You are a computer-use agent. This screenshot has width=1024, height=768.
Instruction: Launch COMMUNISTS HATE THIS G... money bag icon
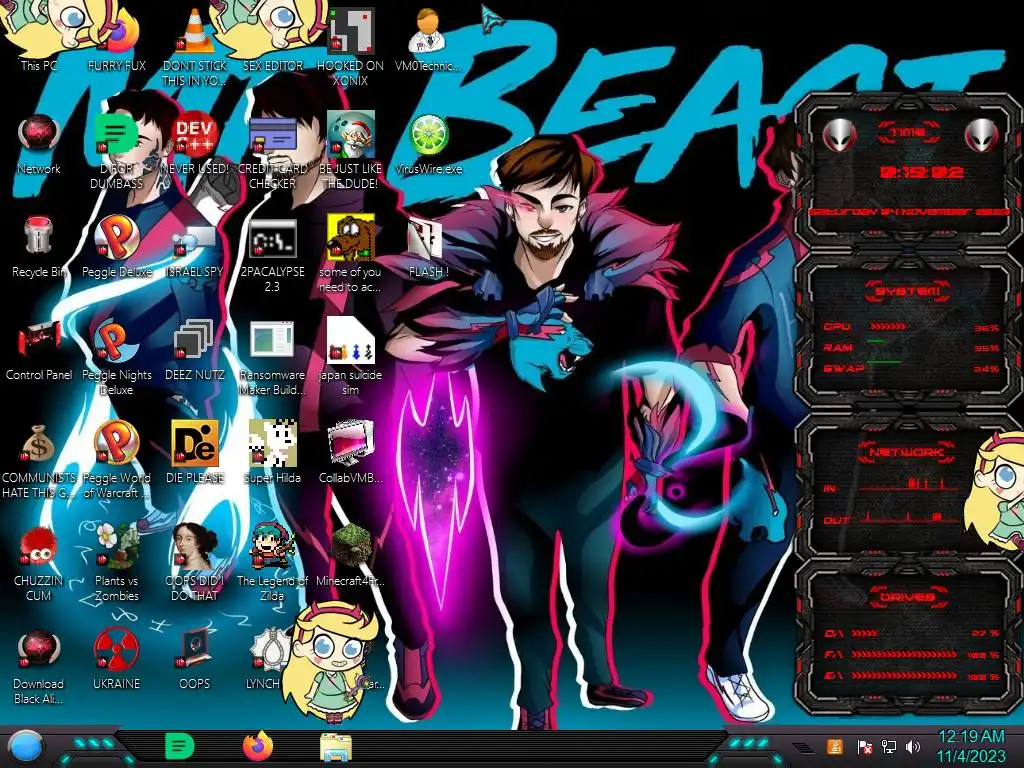[39, 444]
